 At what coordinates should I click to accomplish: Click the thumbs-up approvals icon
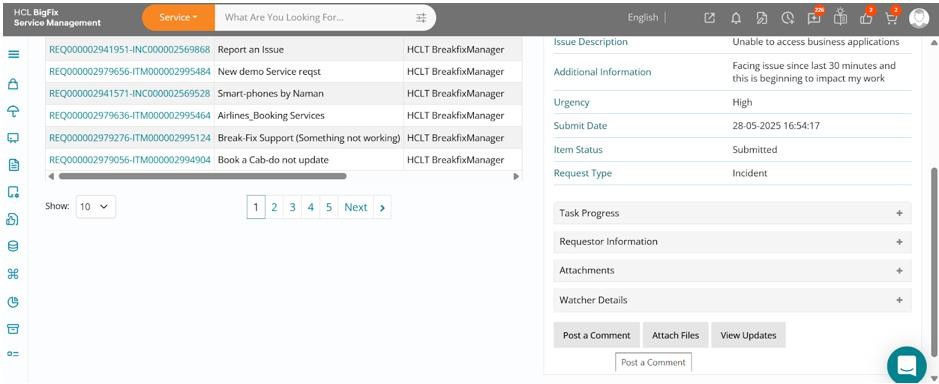click(x=866, y=18)
